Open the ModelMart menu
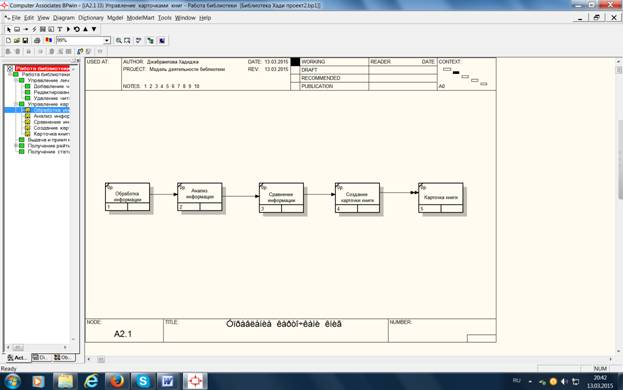 (140, 18)
